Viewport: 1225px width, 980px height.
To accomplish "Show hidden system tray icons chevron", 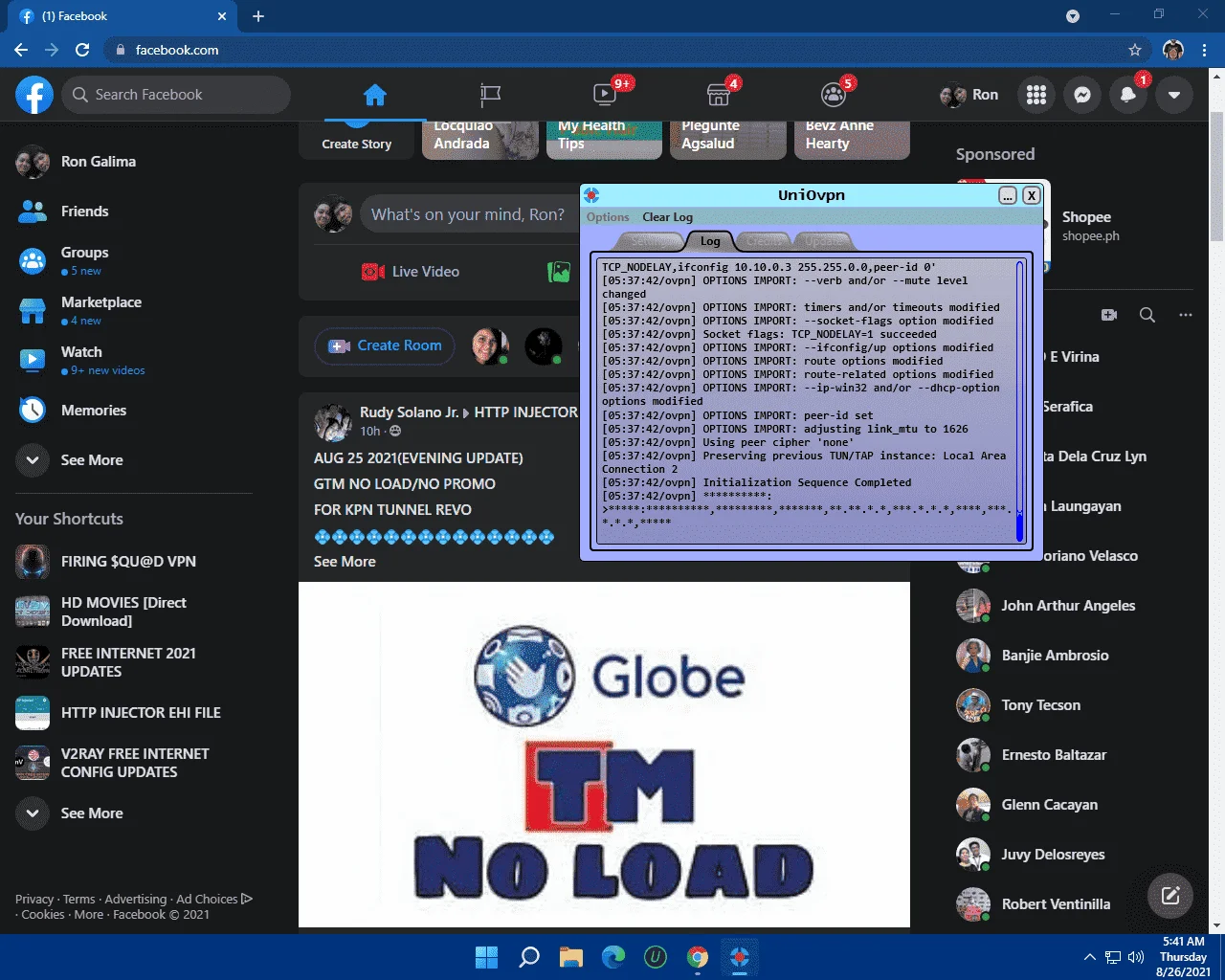I will point(1089,957).
